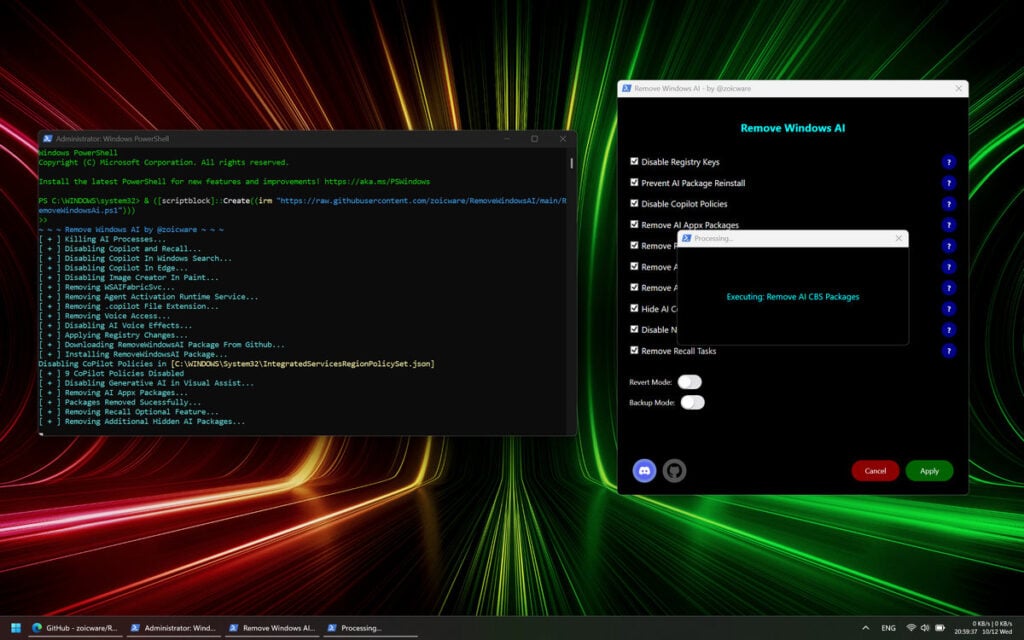Image resolution: width=1024 pixels, height=640 pixels.
Task: Open Wi-Fi network status icon
Action: tap(912, 628)
